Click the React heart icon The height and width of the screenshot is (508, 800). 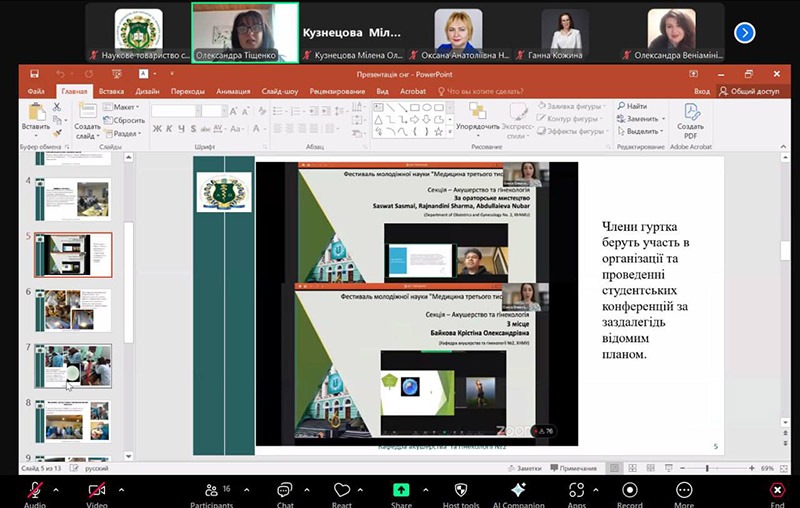tap(342, 490)
